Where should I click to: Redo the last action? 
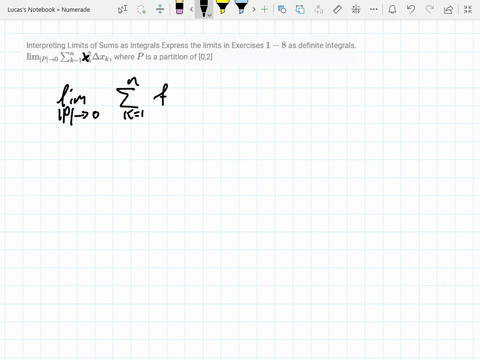tap(430, 9)
